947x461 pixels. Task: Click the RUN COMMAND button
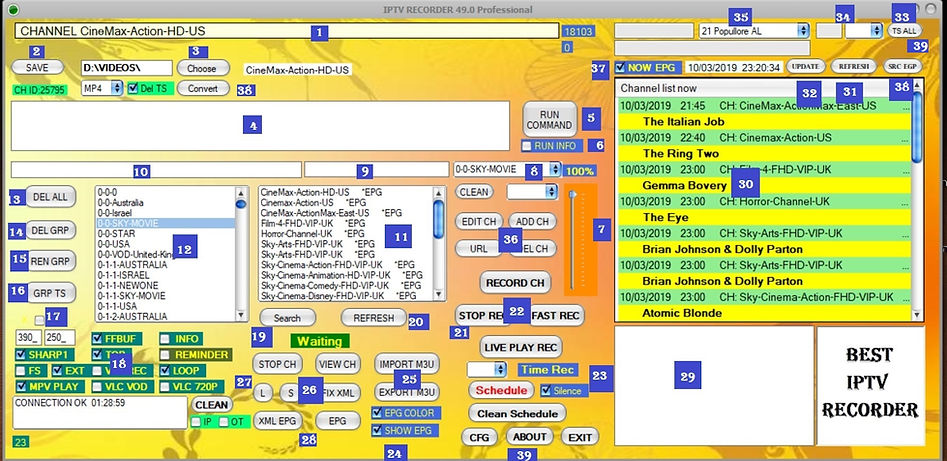(x=549, y=120)
